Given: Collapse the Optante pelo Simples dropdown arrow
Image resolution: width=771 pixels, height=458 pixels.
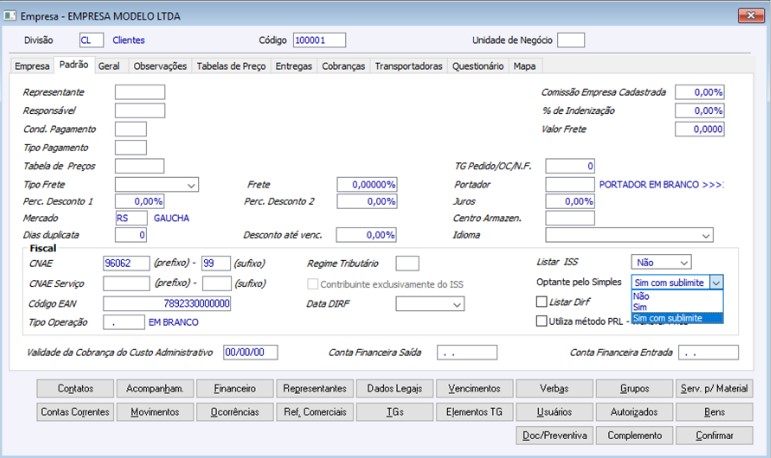Looking at the screenshot, I should click(716, 282).
